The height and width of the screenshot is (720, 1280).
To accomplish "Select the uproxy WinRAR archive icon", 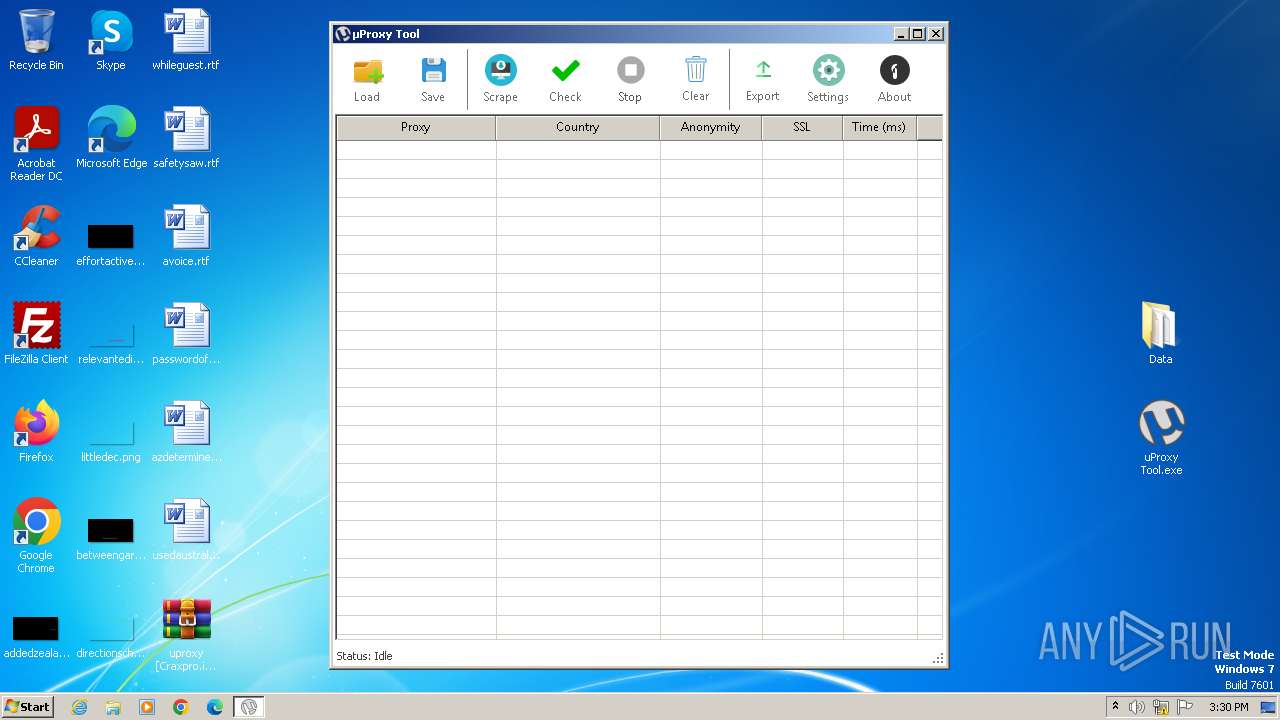I will (186, 634).
